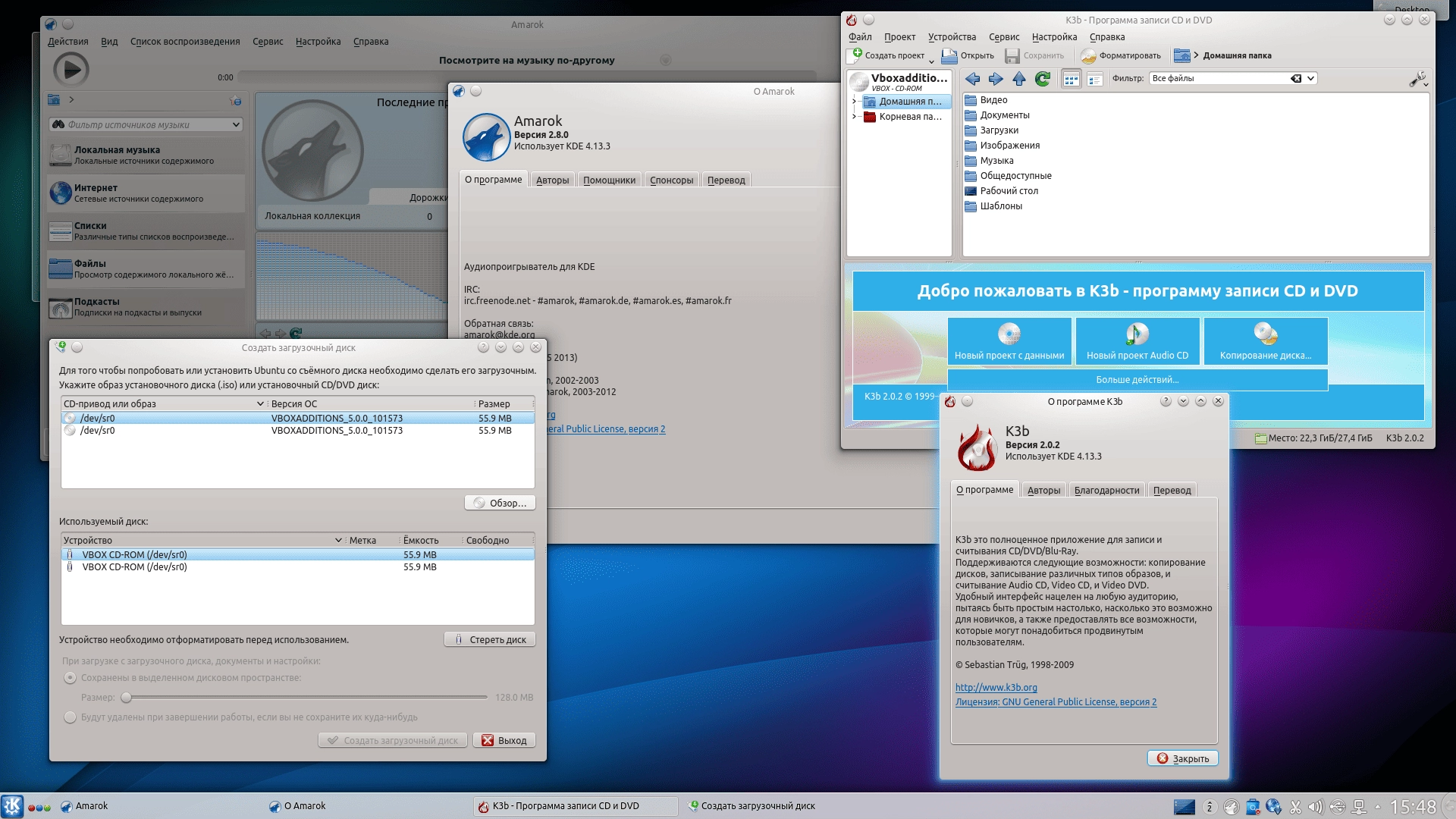Switch to Перевод tab in About K3b

point(1172,491)
